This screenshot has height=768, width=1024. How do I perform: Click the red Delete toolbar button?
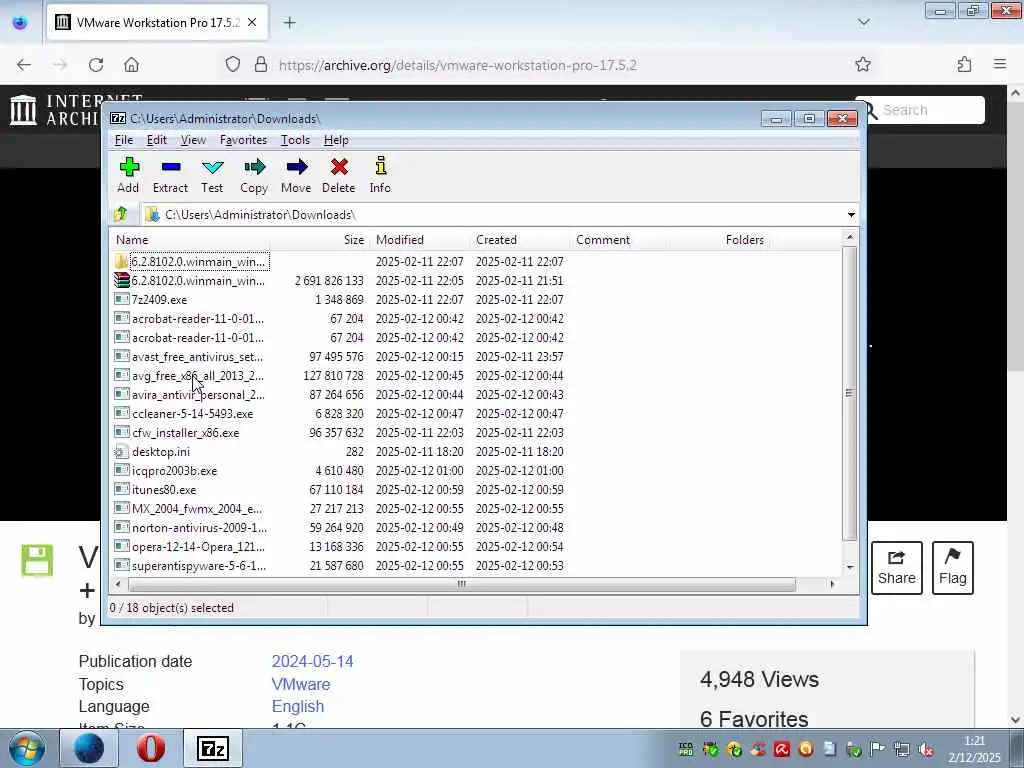338,175
